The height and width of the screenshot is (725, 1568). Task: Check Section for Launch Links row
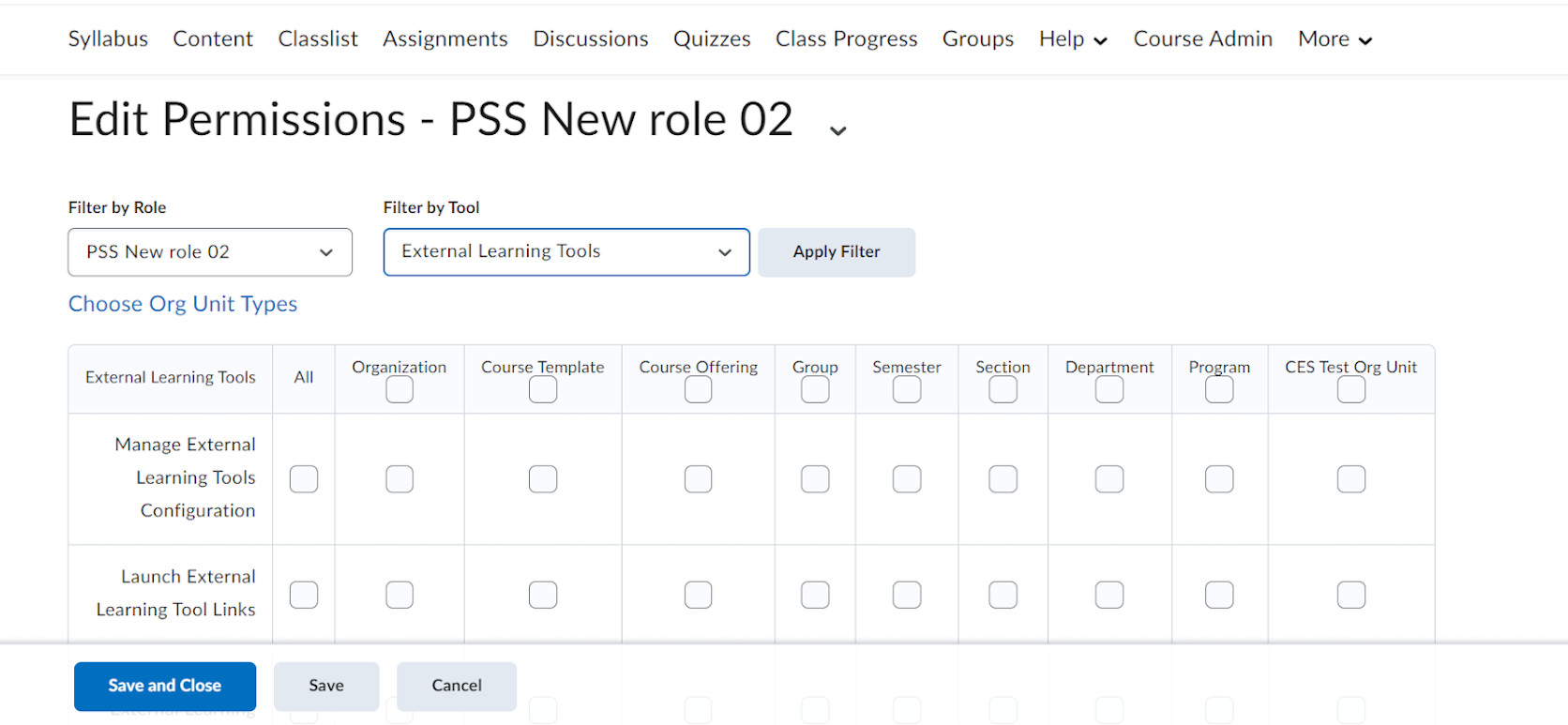click(1003, 595)
